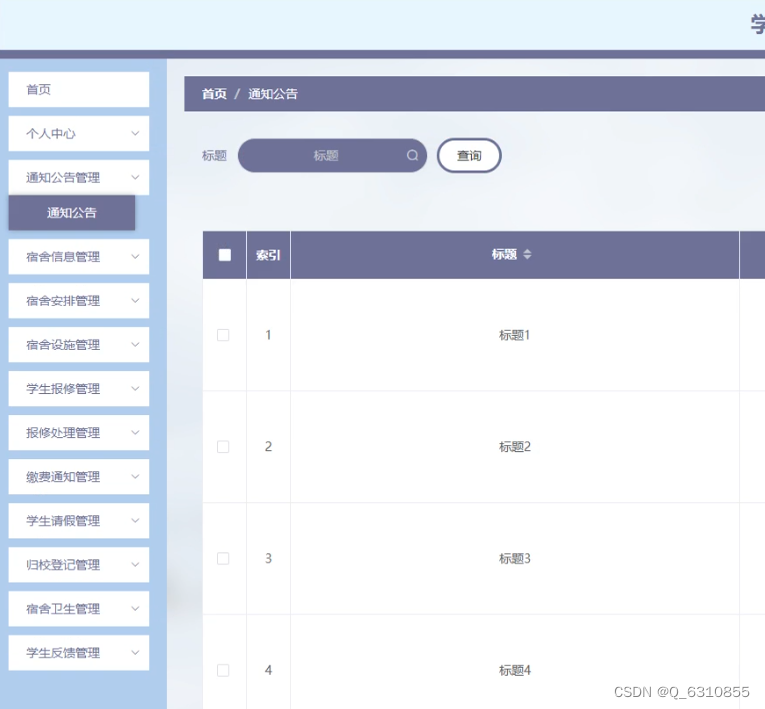Expand the 宿舍信息管理 chevron
The height and width of the screenshot is (709, 765).
(135, 257)
